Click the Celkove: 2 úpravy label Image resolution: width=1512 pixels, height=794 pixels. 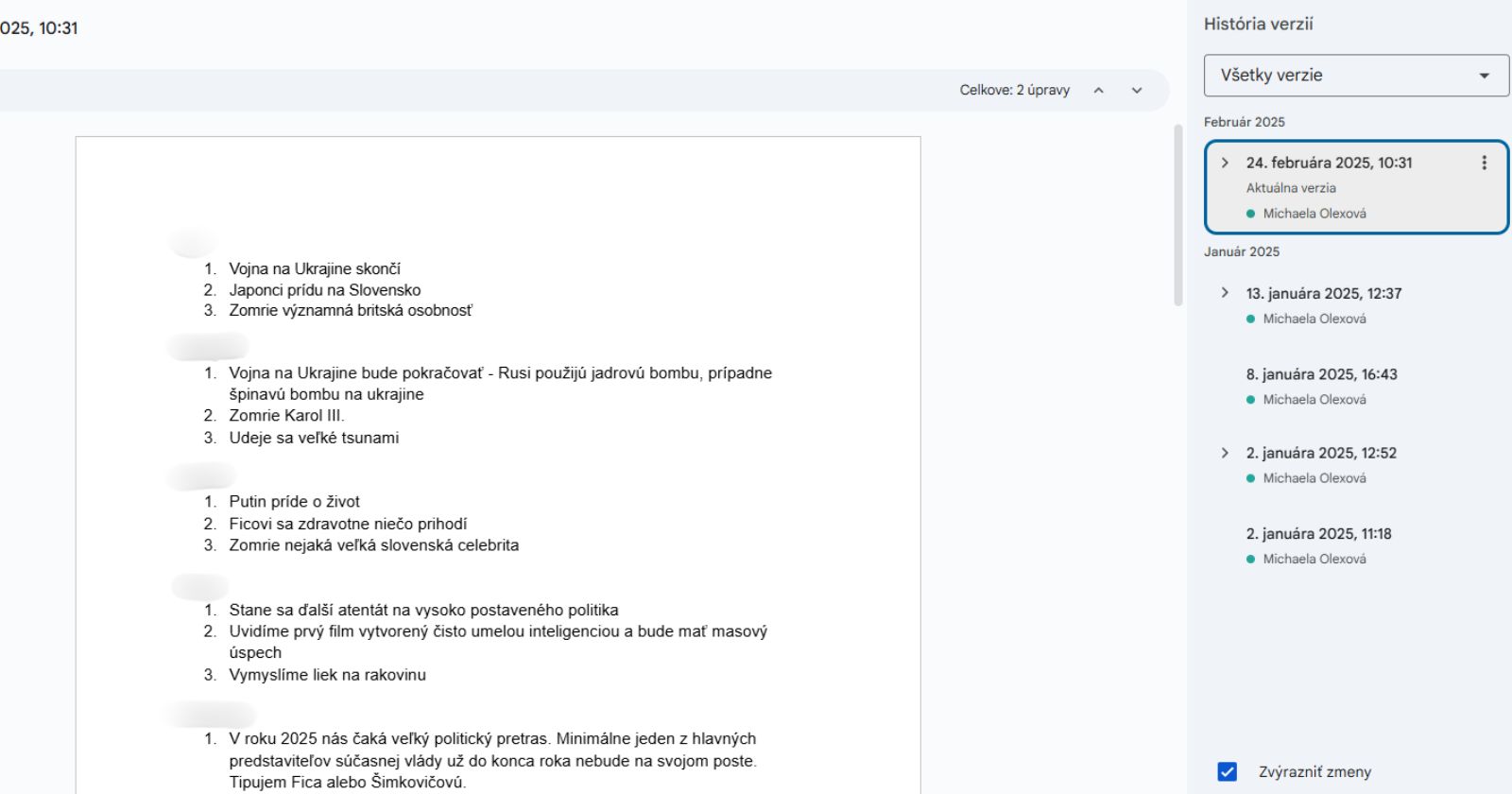1014,91
